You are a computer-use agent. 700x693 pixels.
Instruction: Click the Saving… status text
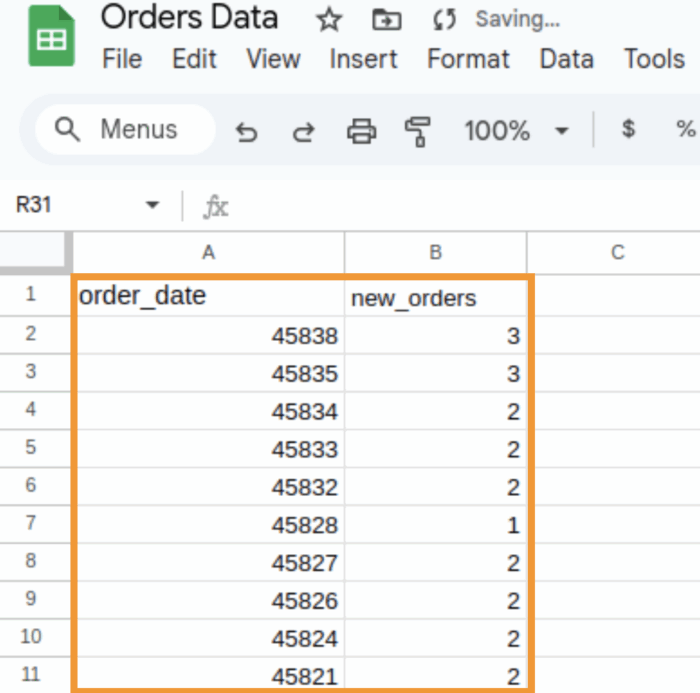517,20
